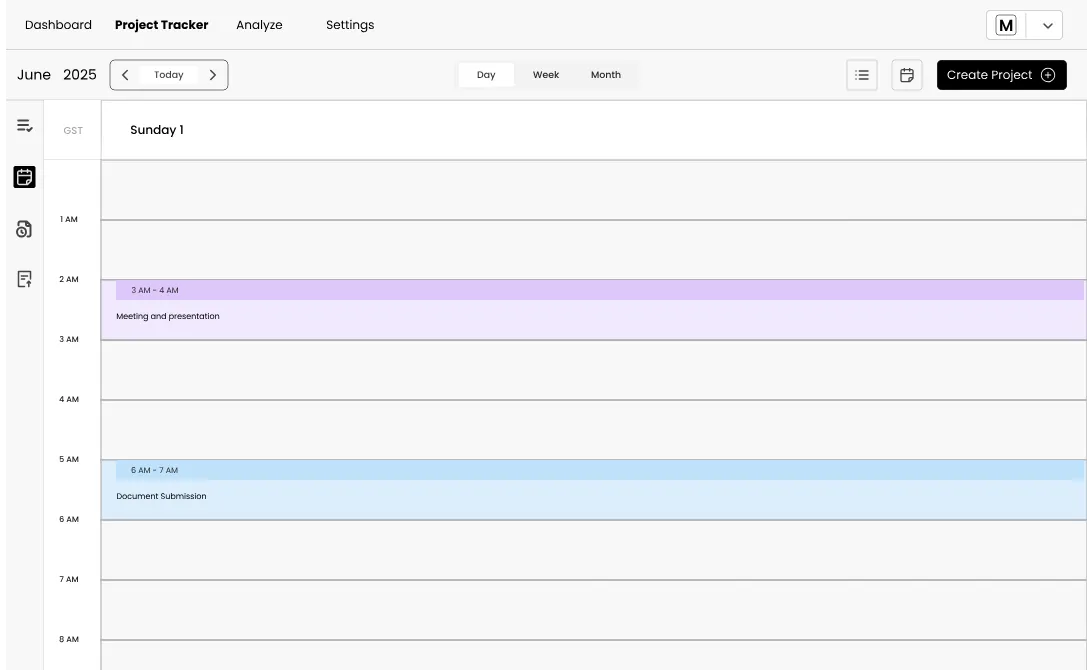The image size is (1087, 670).
Task: Open the task list sidebar icon
Action: click(25, 126)
